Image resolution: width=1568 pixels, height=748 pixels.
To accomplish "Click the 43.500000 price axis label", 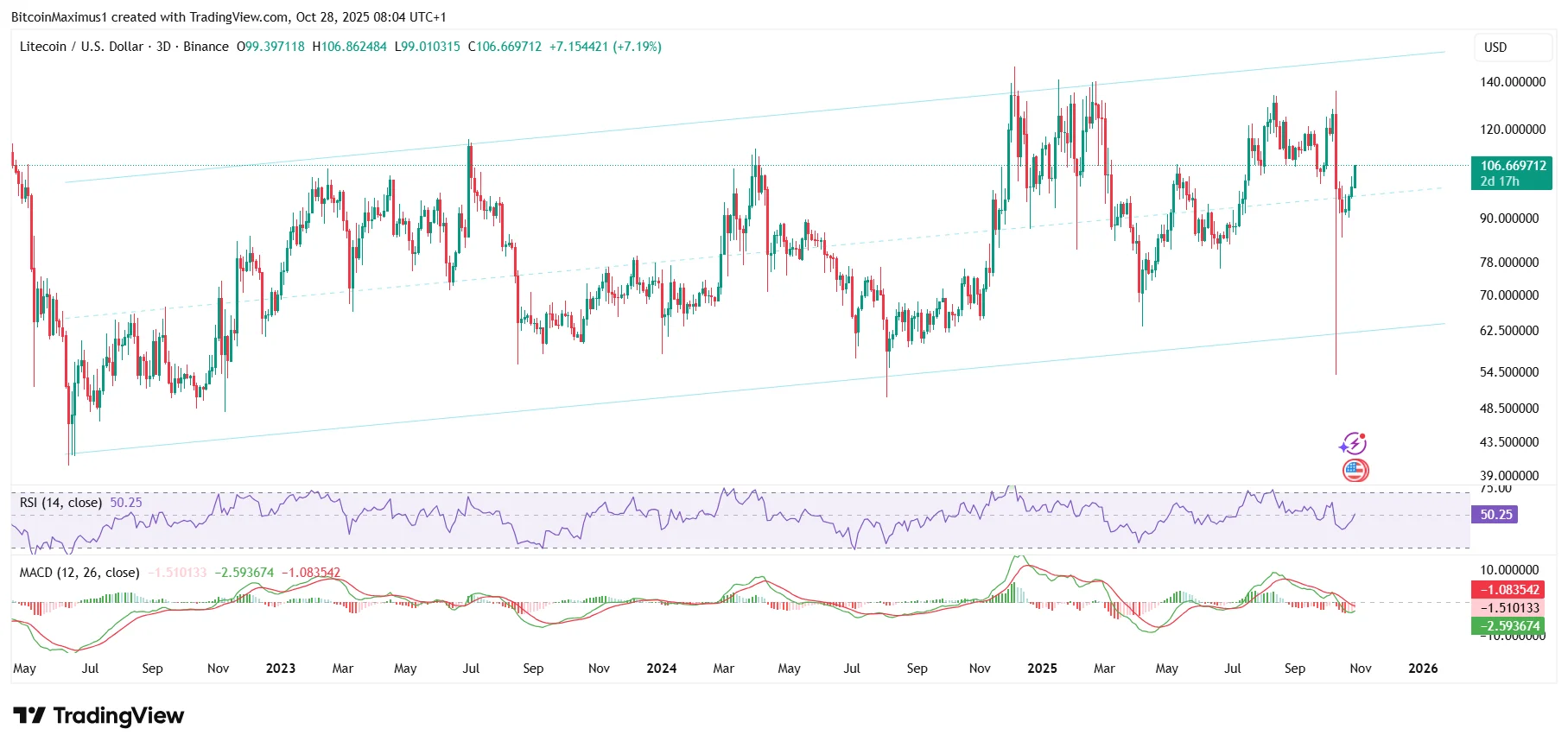I will [1509, 442].
